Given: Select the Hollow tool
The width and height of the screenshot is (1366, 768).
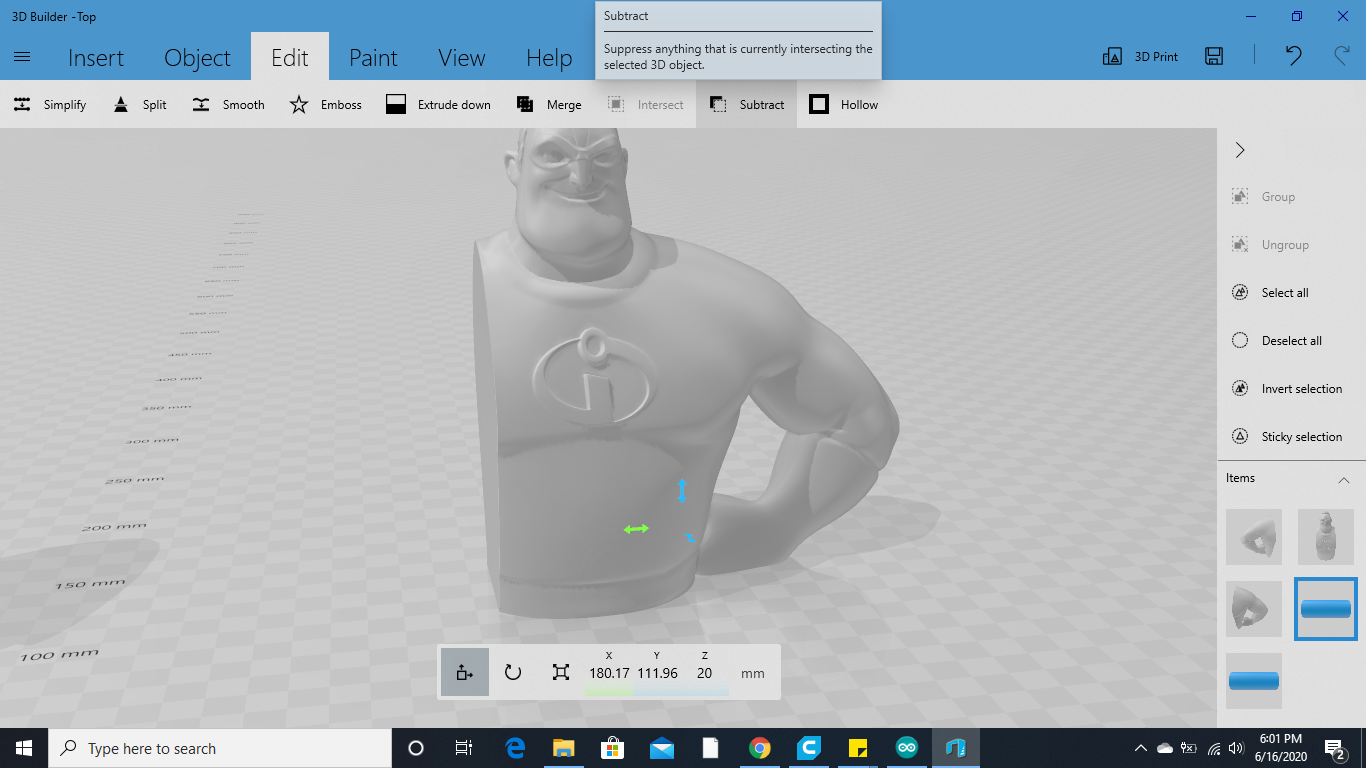Looking at the screenshot, I should tap(843, 104).
